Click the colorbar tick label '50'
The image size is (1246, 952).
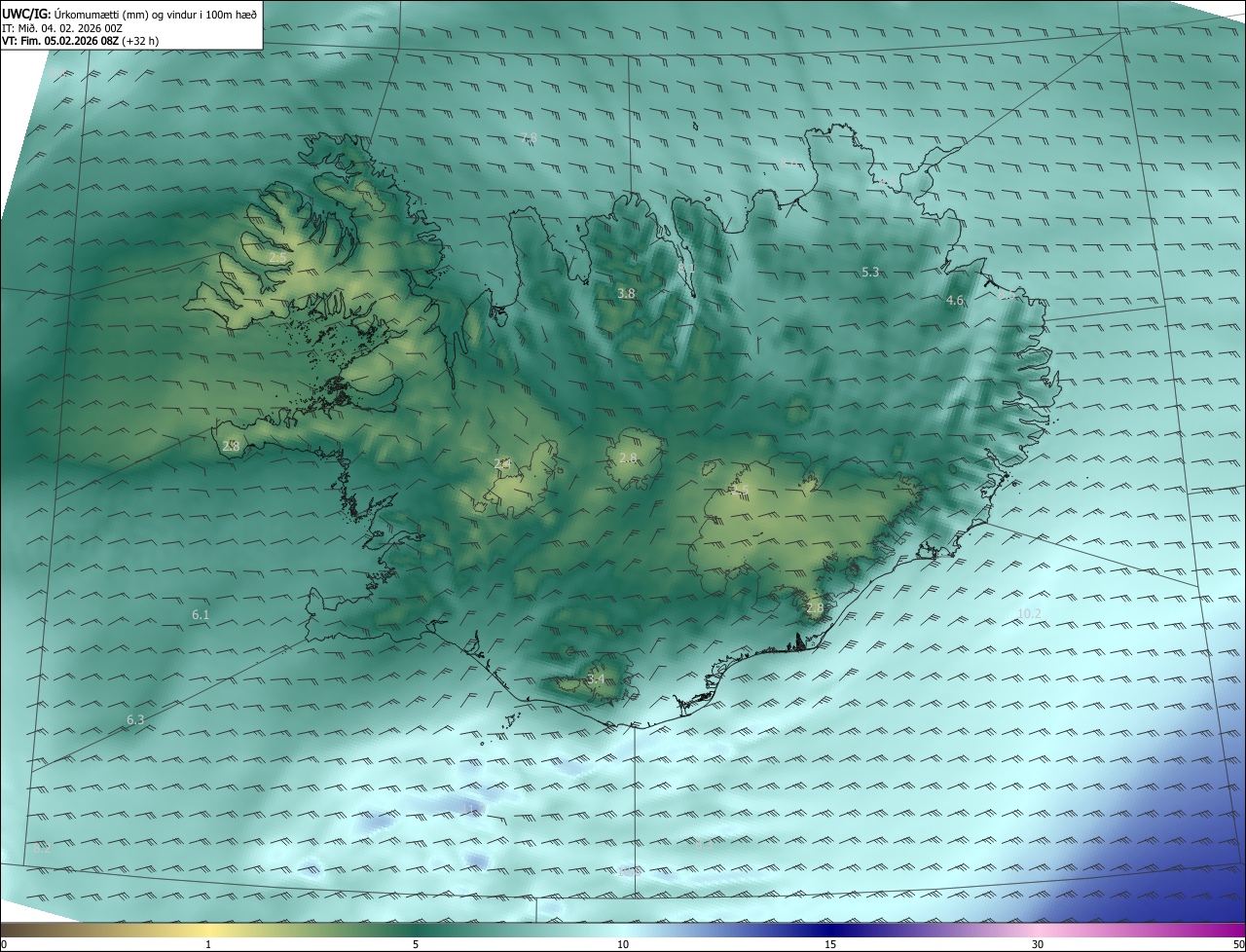[1238, 944]
